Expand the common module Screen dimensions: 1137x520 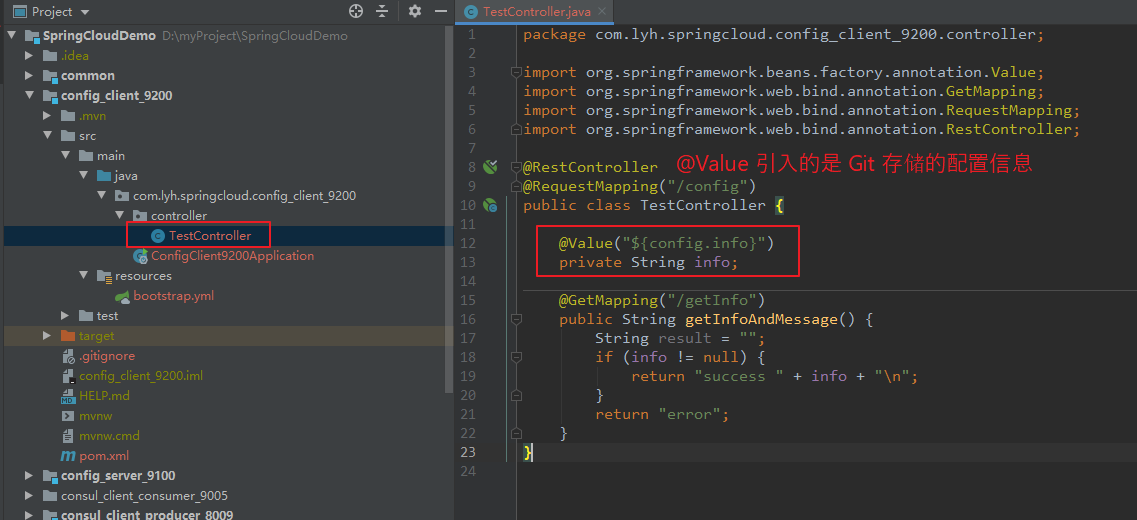[29, 75]
